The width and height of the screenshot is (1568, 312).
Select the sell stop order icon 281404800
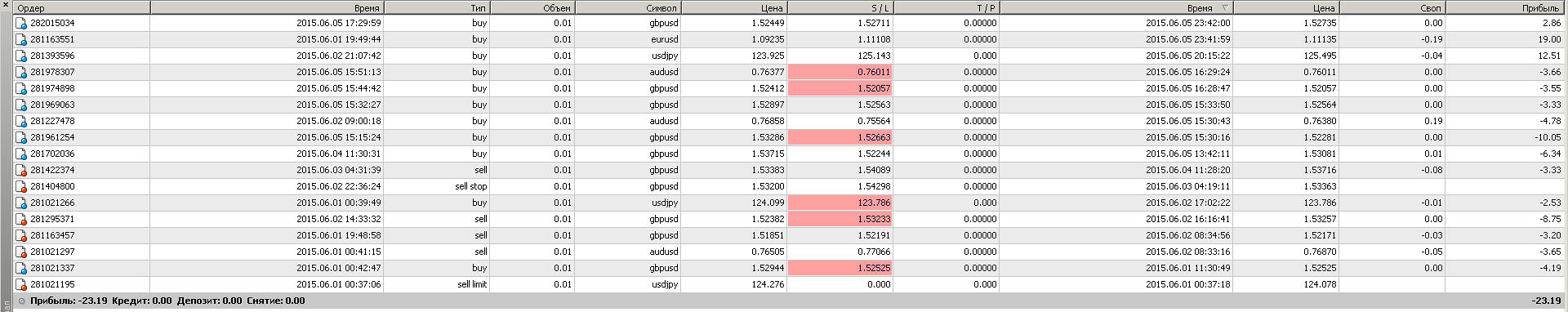(x=21, y=187)
